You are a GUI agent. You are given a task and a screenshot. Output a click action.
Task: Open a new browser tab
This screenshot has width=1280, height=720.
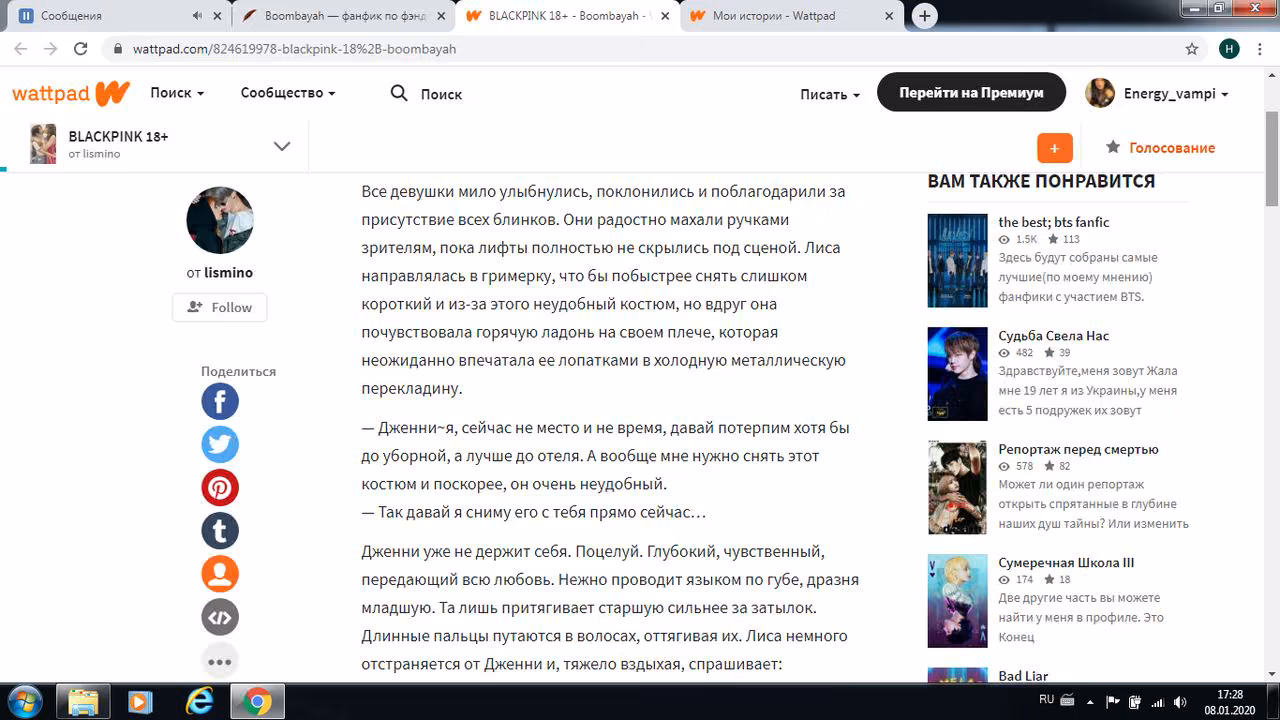pyautogui.click(x=925, y=15)
